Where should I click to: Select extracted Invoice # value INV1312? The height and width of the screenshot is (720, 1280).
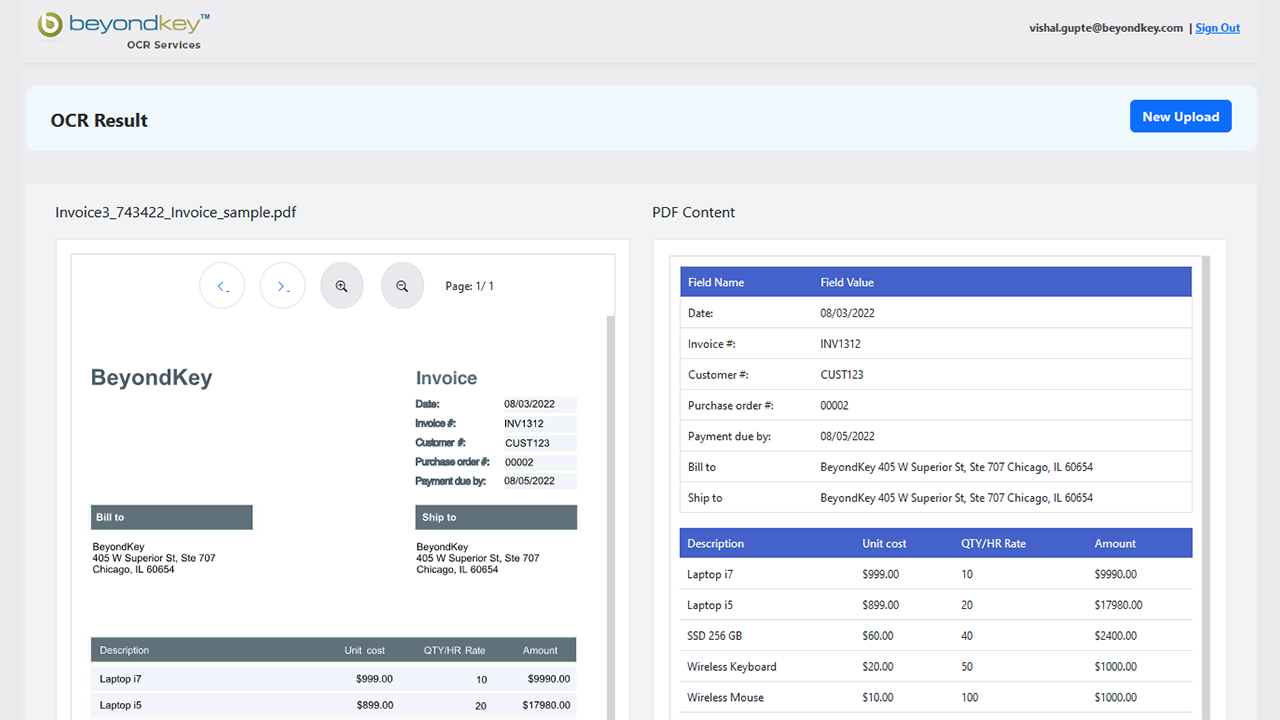click(840, 344)
